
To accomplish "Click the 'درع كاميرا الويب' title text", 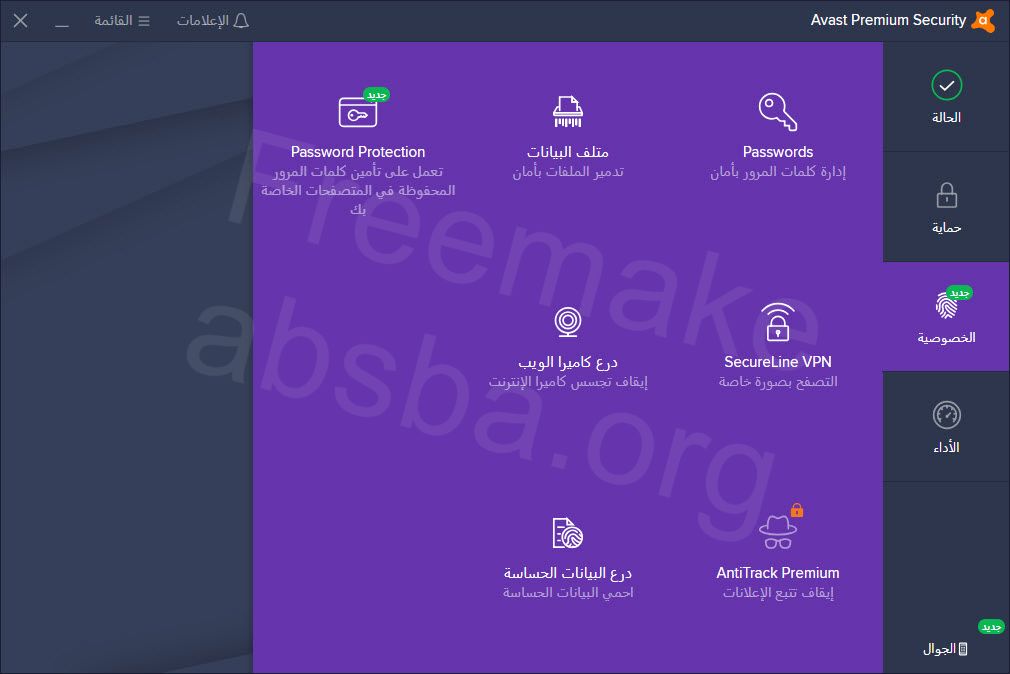I will (x=567, y=362).
